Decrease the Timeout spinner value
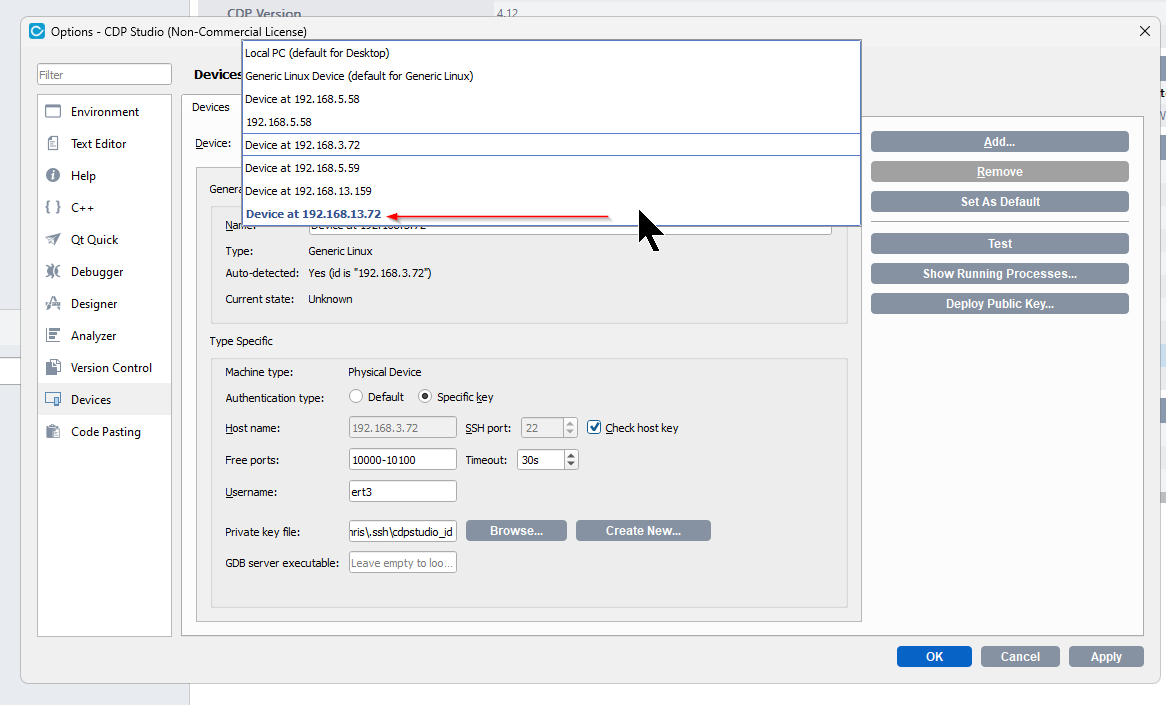The height and width of the screenshot is (705, 1166). pyautogui.click(x=570, y=464)
